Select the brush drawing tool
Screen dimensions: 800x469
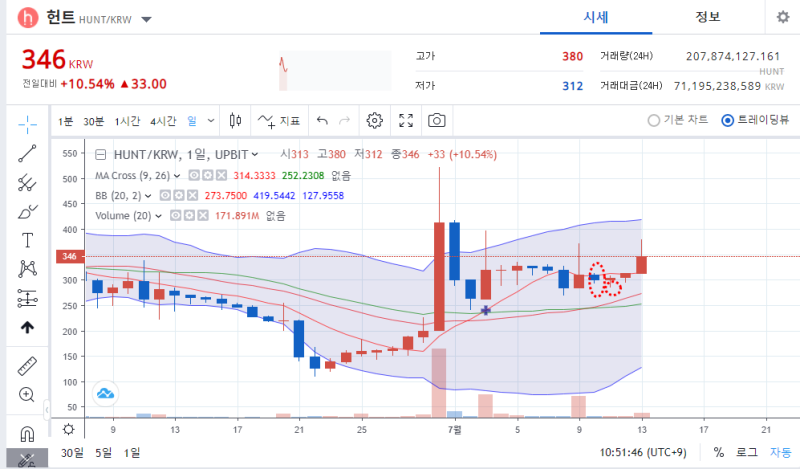click(28, 211)
